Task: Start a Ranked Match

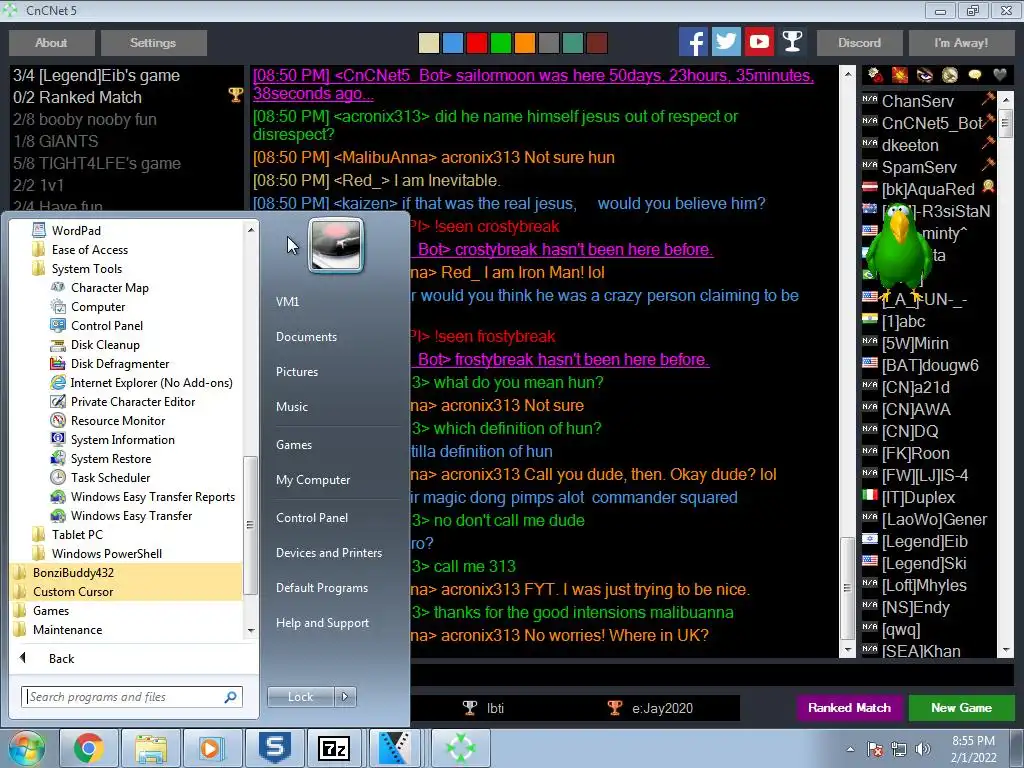Action: click(849, 708)
